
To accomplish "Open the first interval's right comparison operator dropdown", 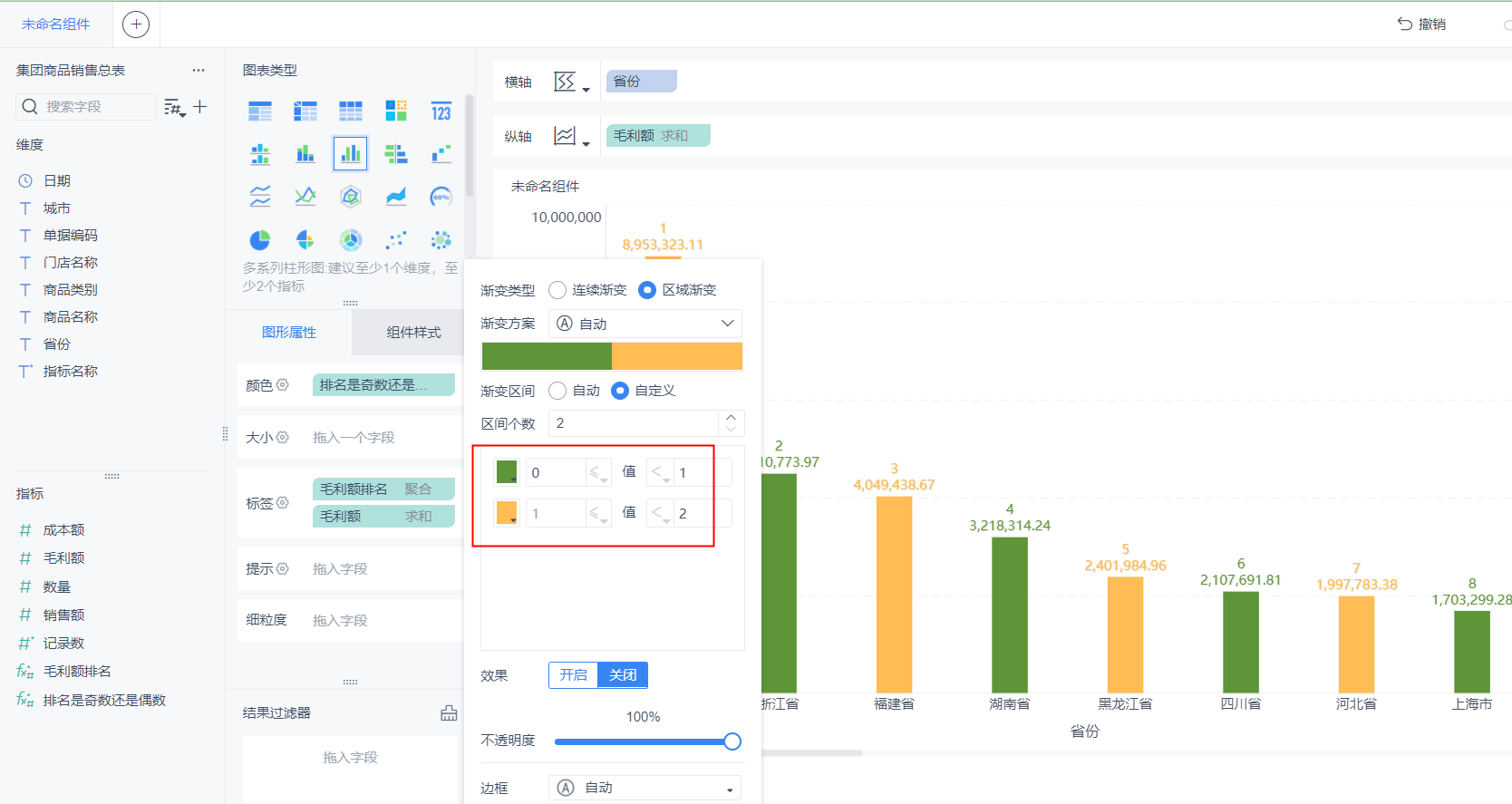I will tap(660, 472).
